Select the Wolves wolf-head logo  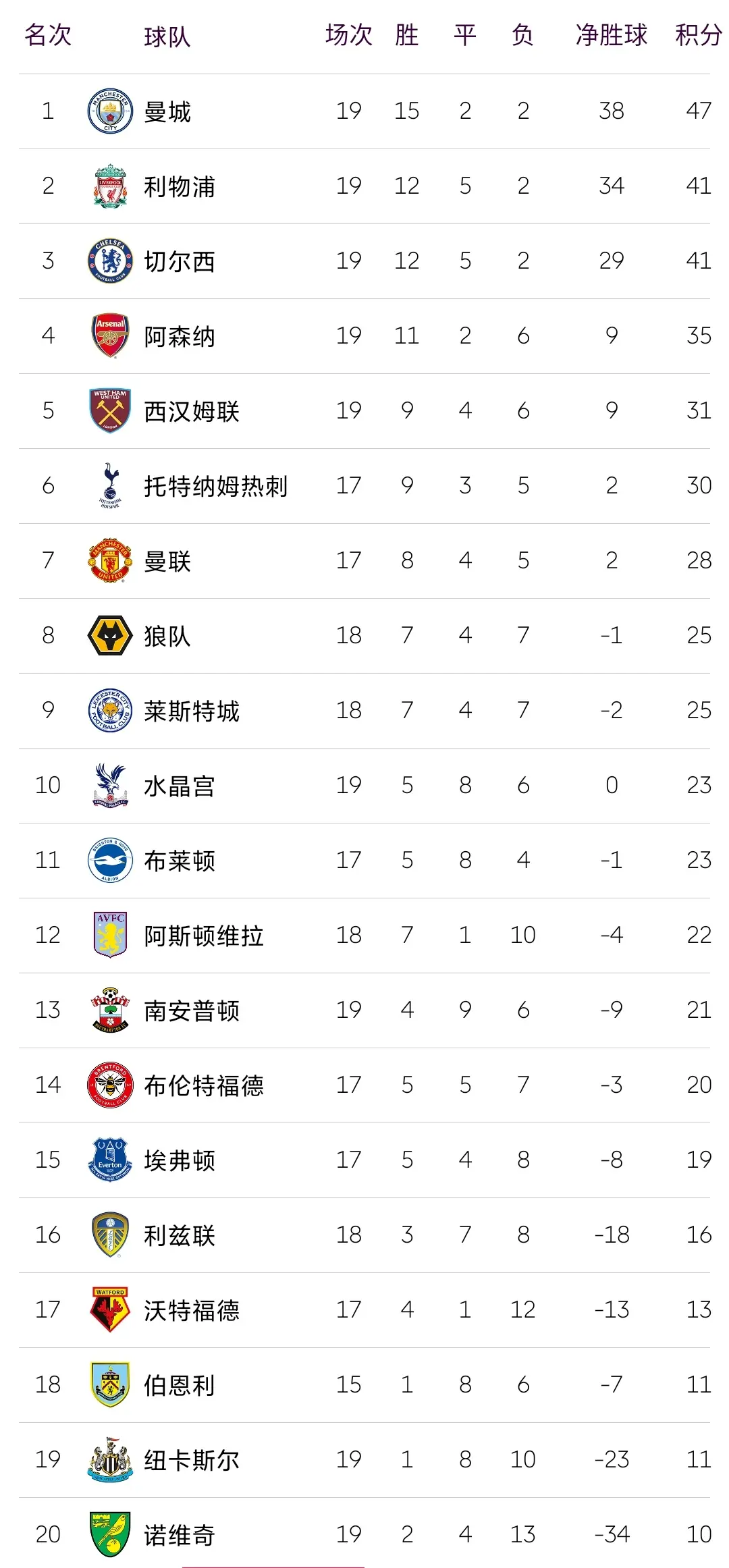tap(110, 636)
